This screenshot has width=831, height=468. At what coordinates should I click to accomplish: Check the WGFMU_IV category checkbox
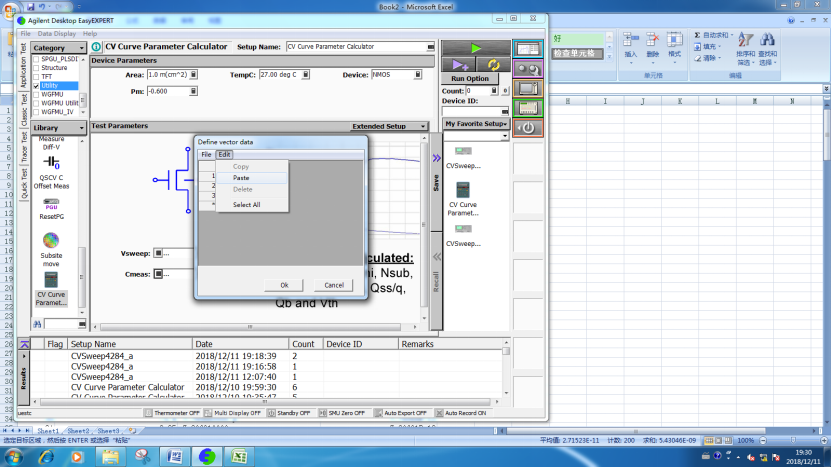click(x=36, y=112)
